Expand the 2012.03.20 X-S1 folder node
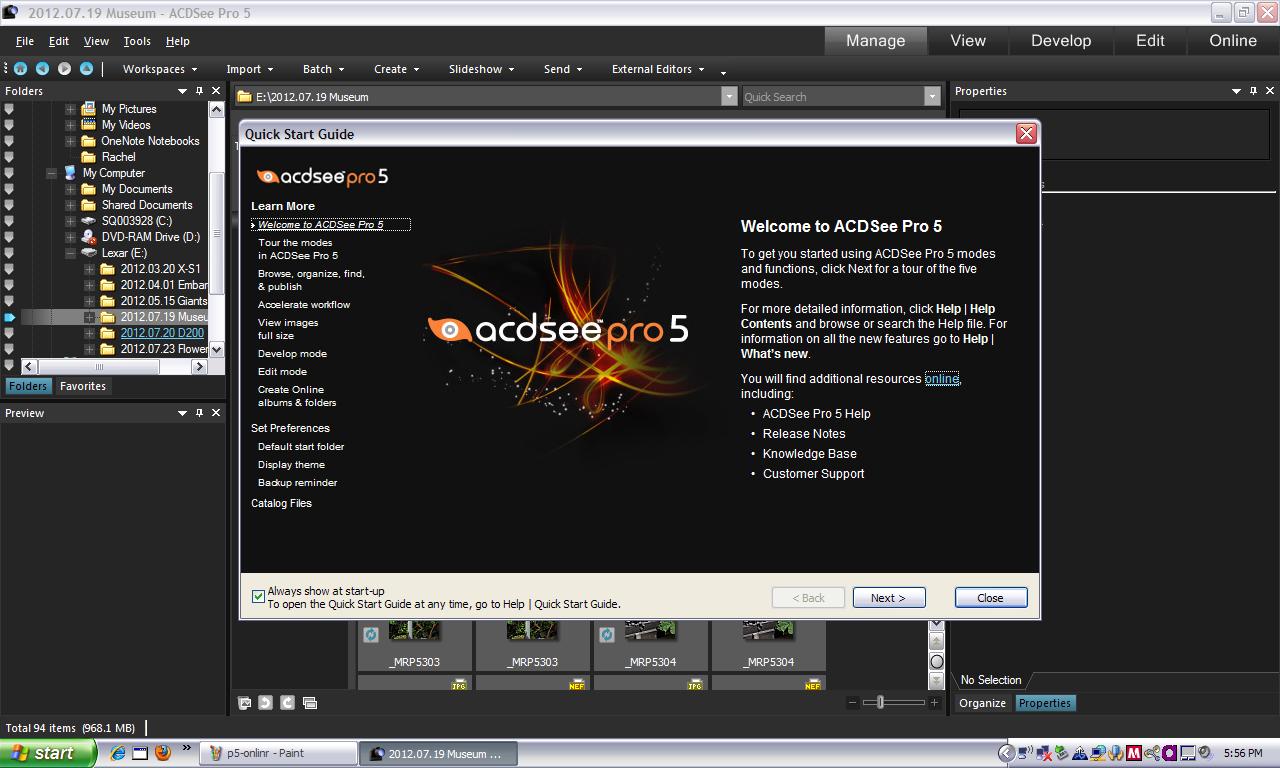Screen dimensions: 1280x768 click(x=89, y=269)
